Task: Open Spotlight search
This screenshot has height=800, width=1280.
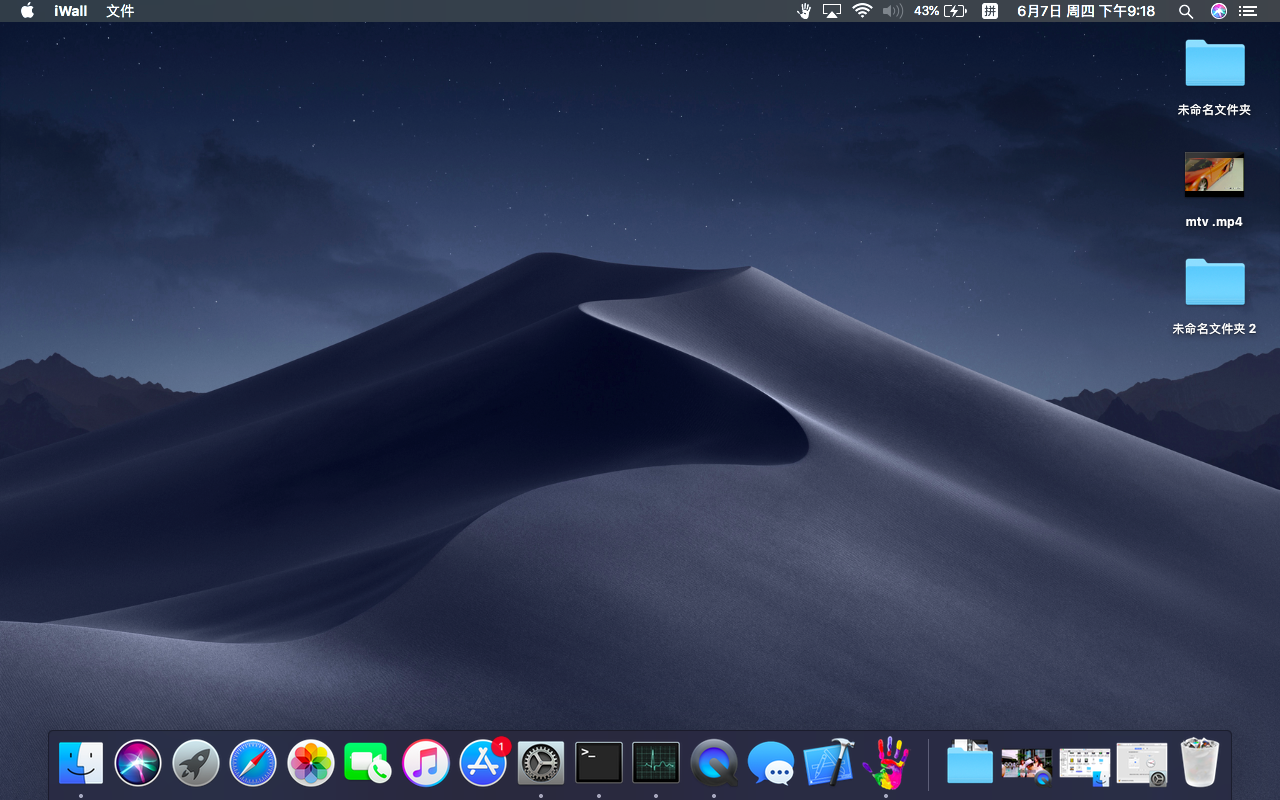Action: pyautogui.click(x=1186, y=11)
